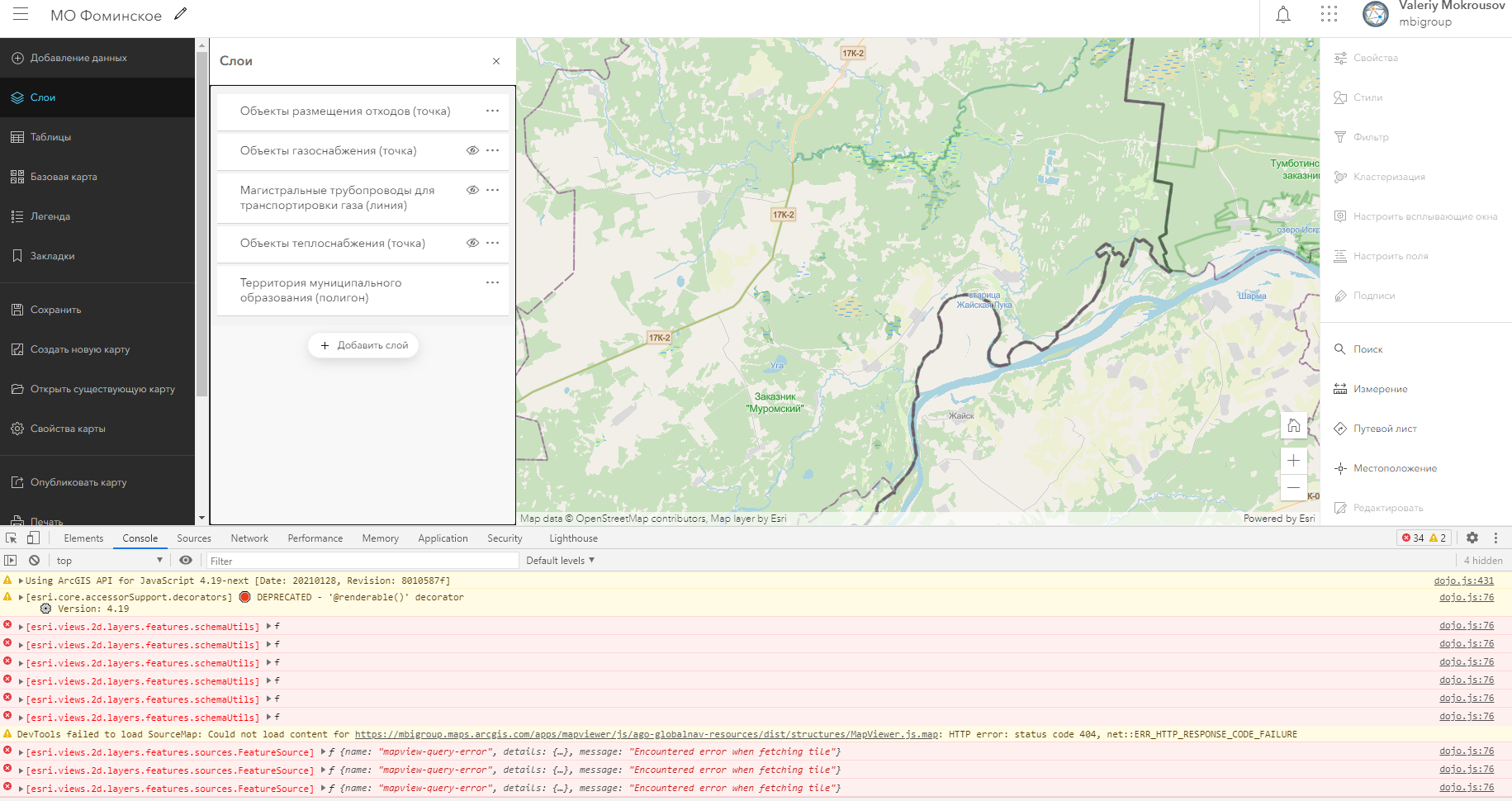This screenshot has width=1512, height=801.
Task: Switch to DevTools Lighthouse tab
Action: (574, 538)
